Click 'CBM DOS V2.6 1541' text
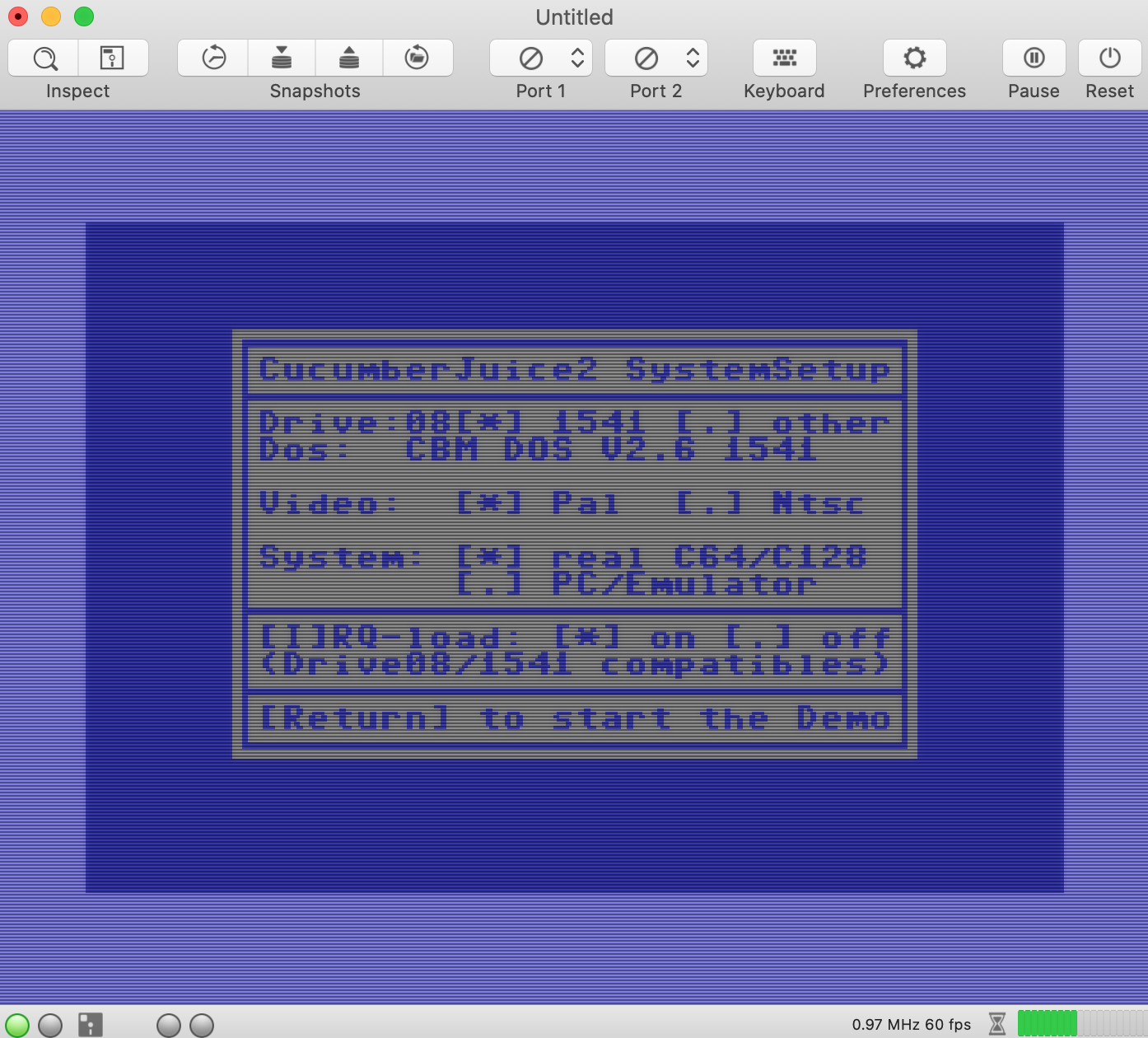The width and height of the screenshot is (1148, 1038). (611, 449)
